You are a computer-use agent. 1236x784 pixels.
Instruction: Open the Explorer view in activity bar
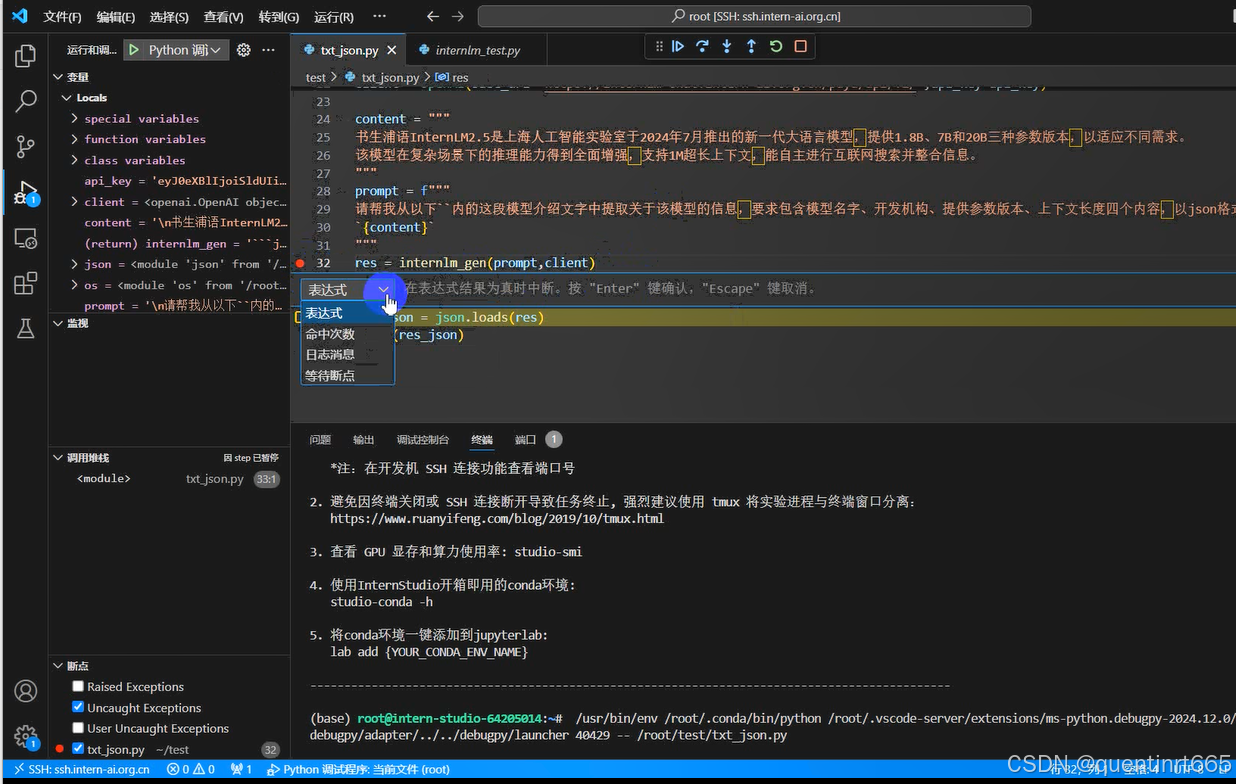pos(26,55)
